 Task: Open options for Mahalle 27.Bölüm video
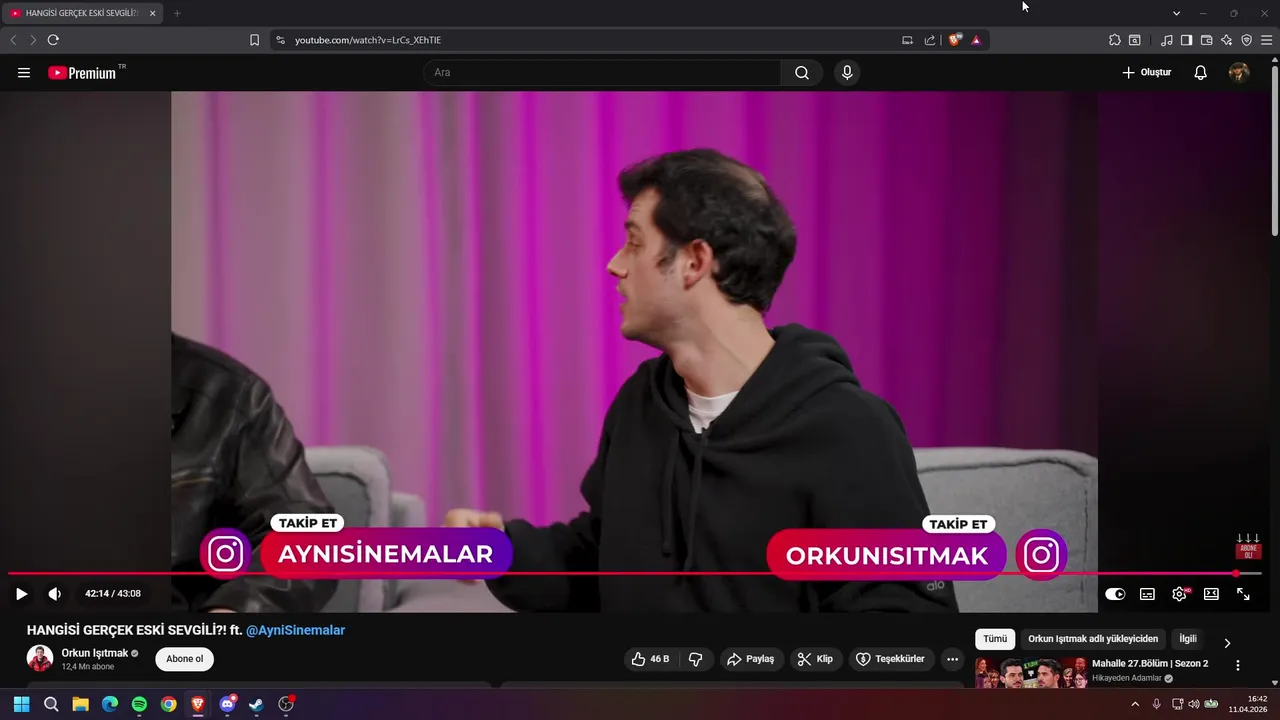click(x=1238, y=666)
